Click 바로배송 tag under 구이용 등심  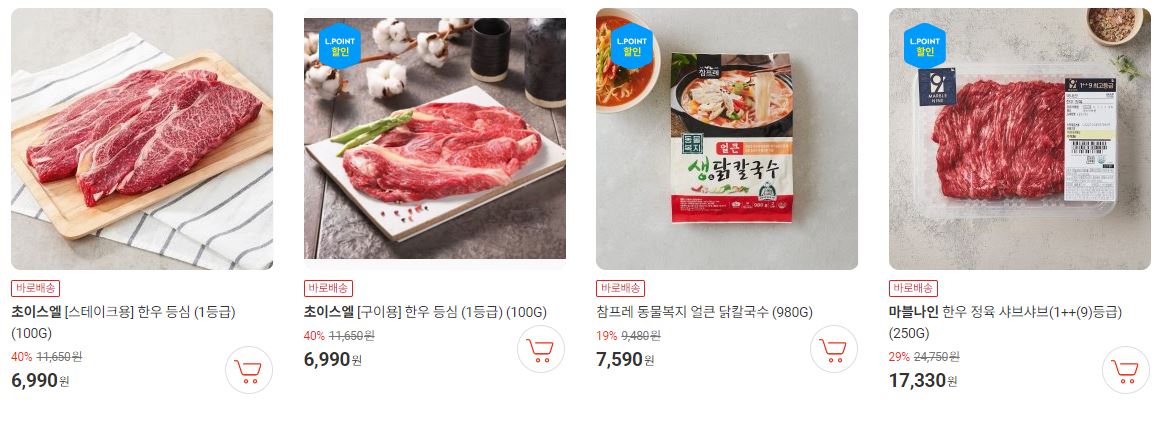tap(328, 288)
